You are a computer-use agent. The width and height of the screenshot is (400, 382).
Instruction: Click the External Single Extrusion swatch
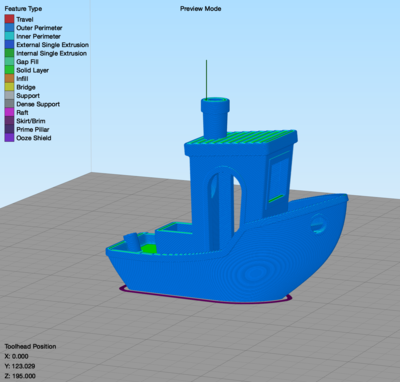coord(9,45)
